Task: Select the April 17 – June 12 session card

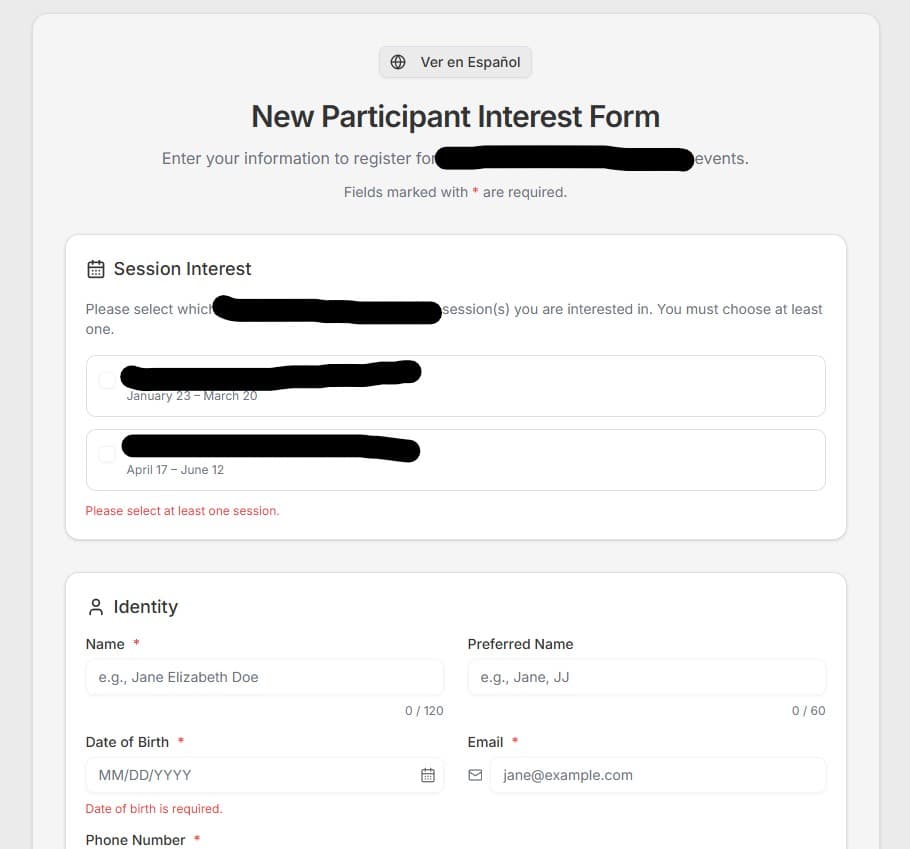Action: pos(455,459)
